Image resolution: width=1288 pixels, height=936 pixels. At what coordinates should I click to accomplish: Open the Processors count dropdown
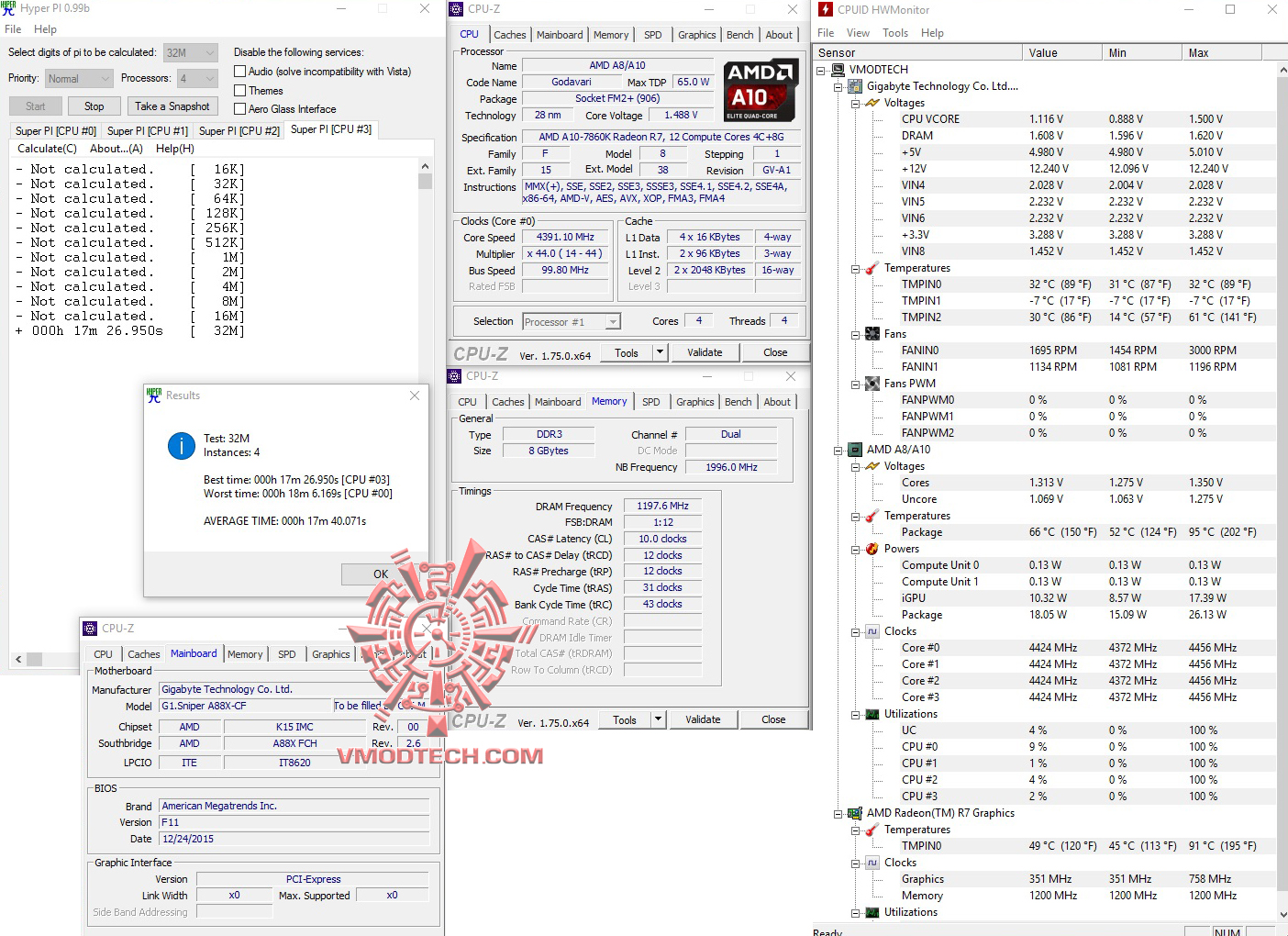coord(209,79)
